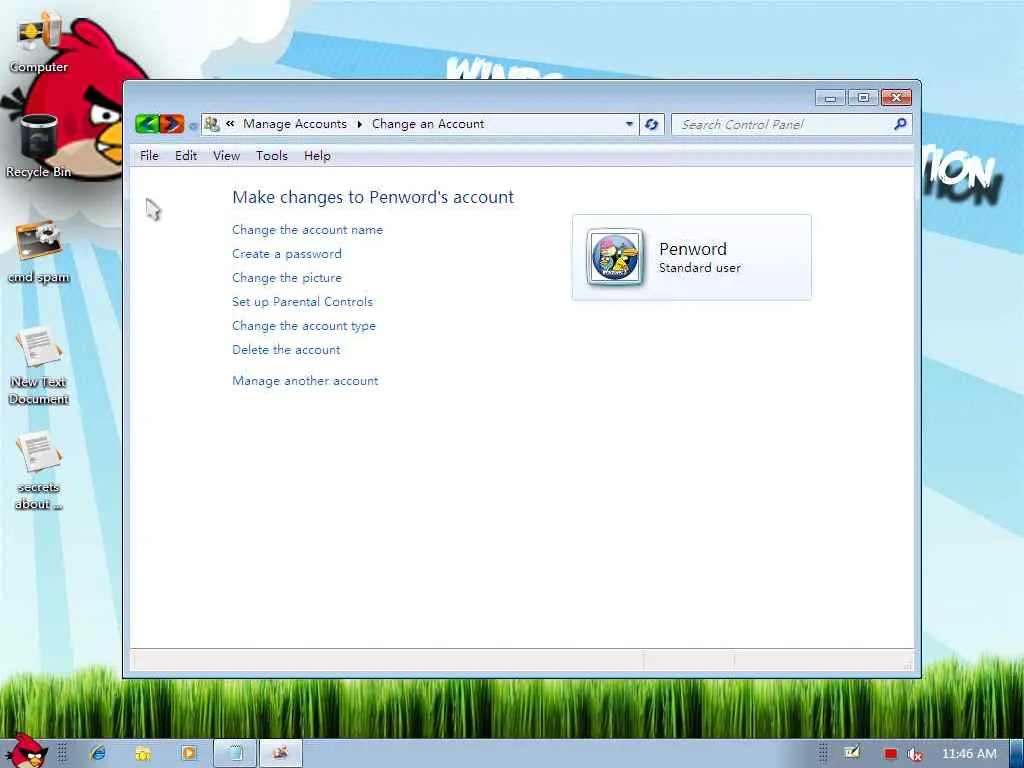Launch the media player taskbar icon
The width and height of the screenshot is (1024, 768).
pos(189,754)
